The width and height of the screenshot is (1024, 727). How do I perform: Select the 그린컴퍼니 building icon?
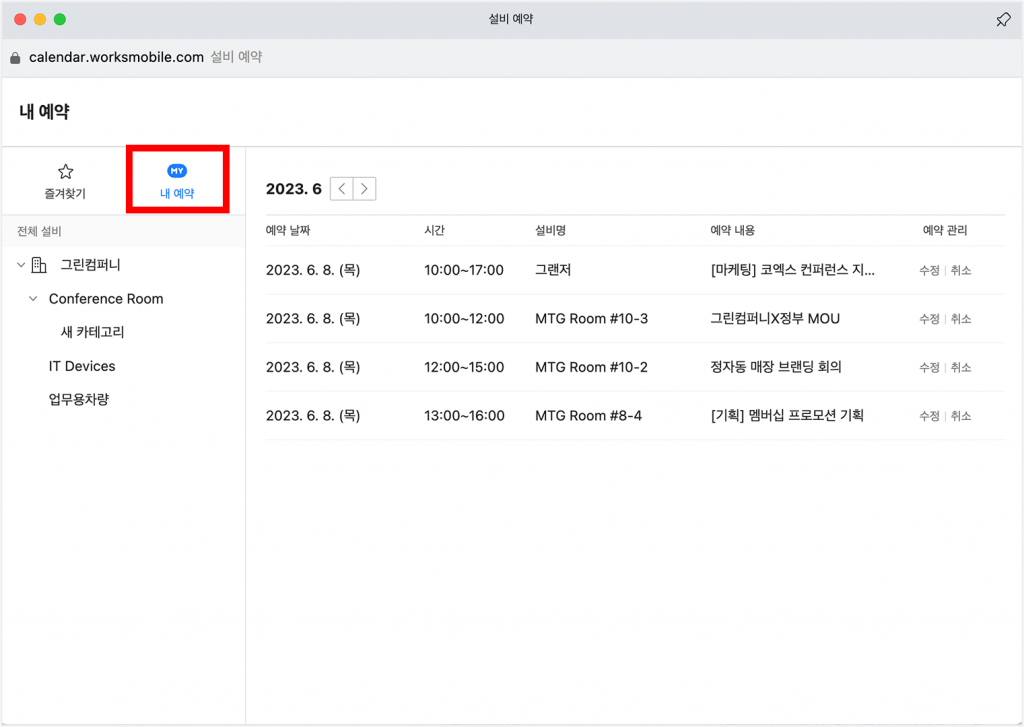coord(39,265)
